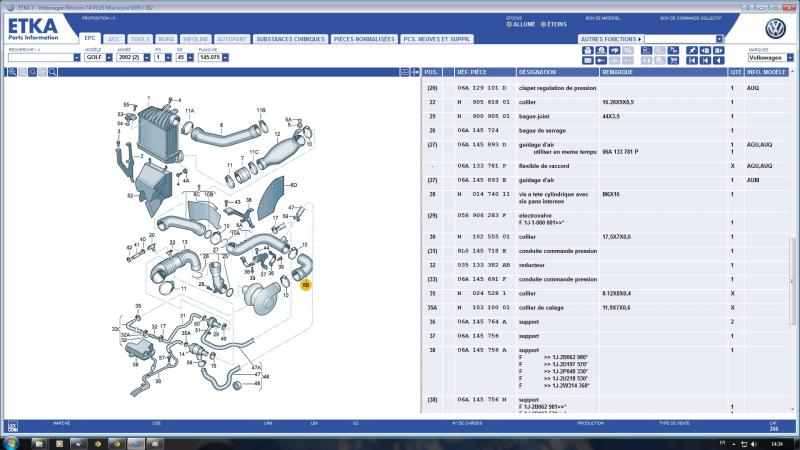Open the SG dropdown showing 45
Image resolution: width=800 pixels, height=450 pixels.
[x=190, y=58]
